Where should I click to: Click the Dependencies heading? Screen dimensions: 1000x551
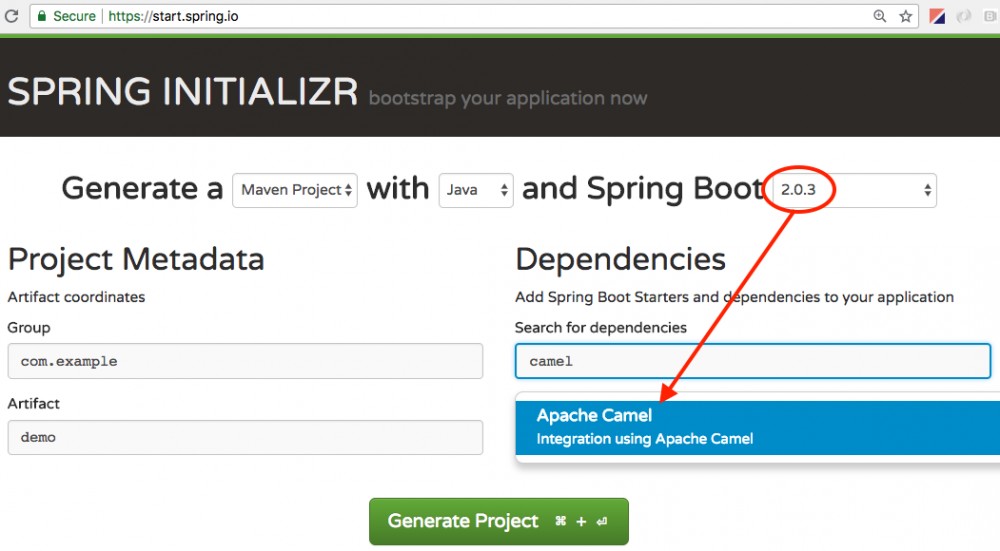(620, 259)
